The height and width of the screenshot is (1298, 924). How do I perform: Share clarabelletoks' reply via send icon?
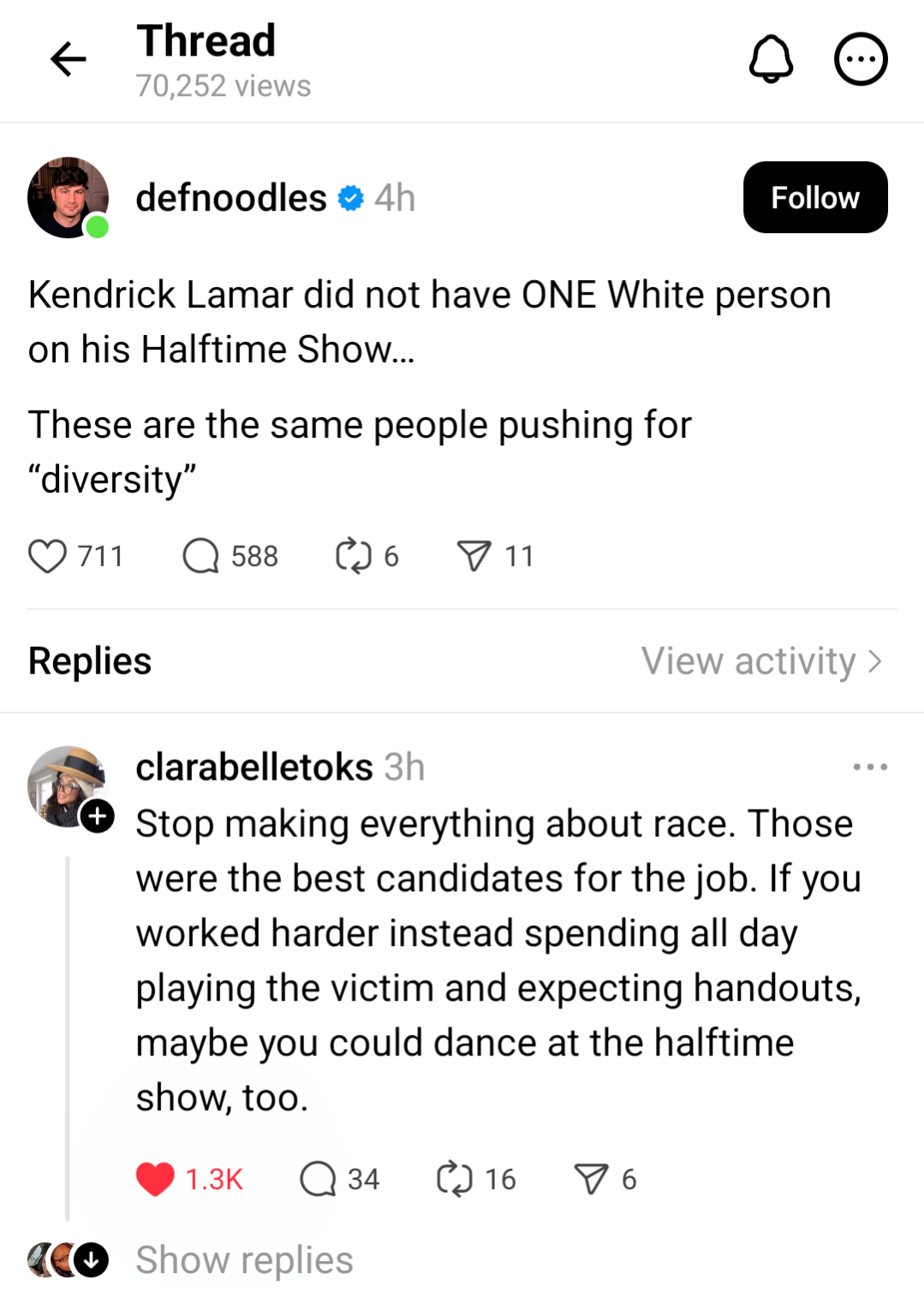pyautogui.click(x=592, y=1179)
